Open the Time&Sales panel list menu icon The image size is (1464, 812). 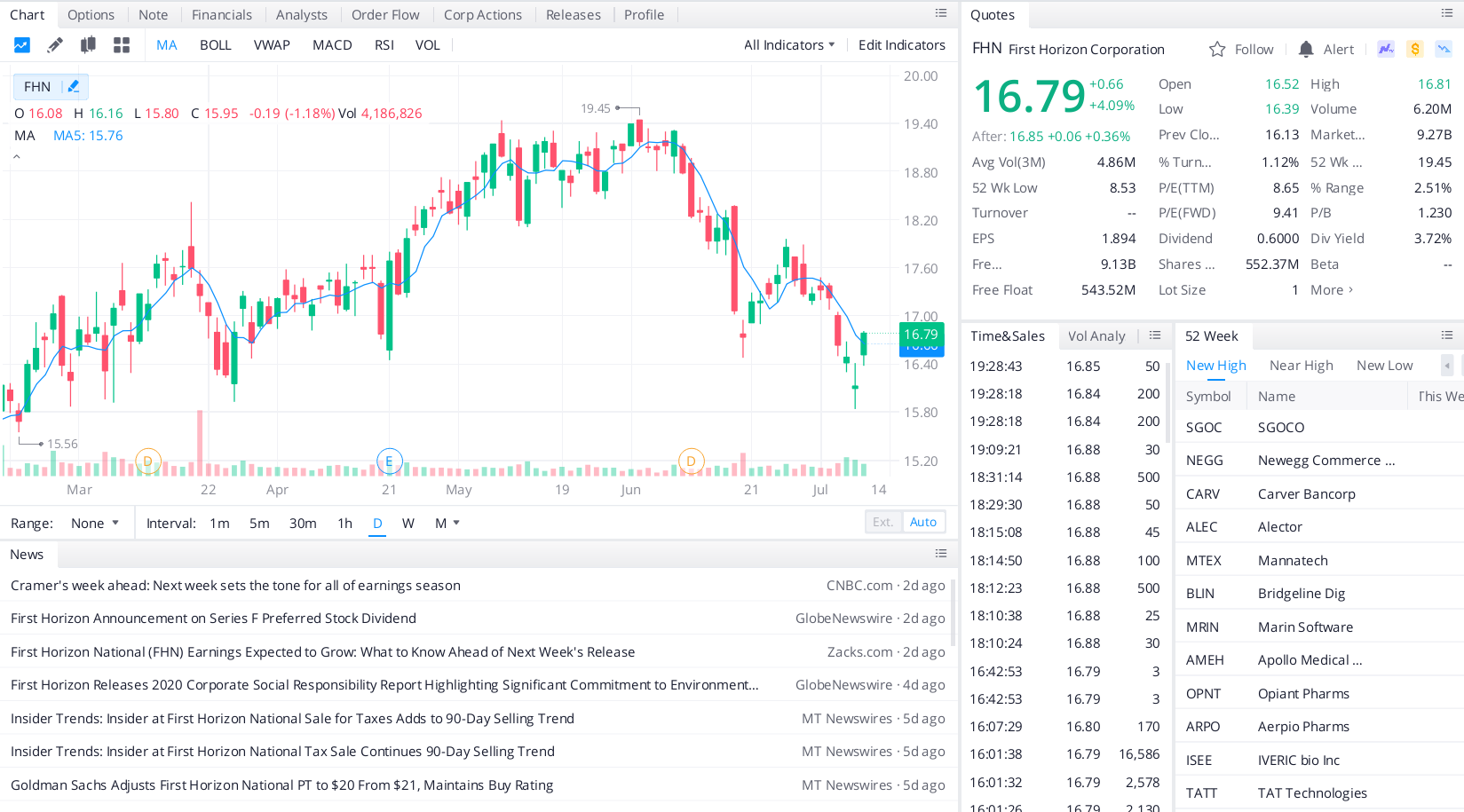tap(1155, 335)
